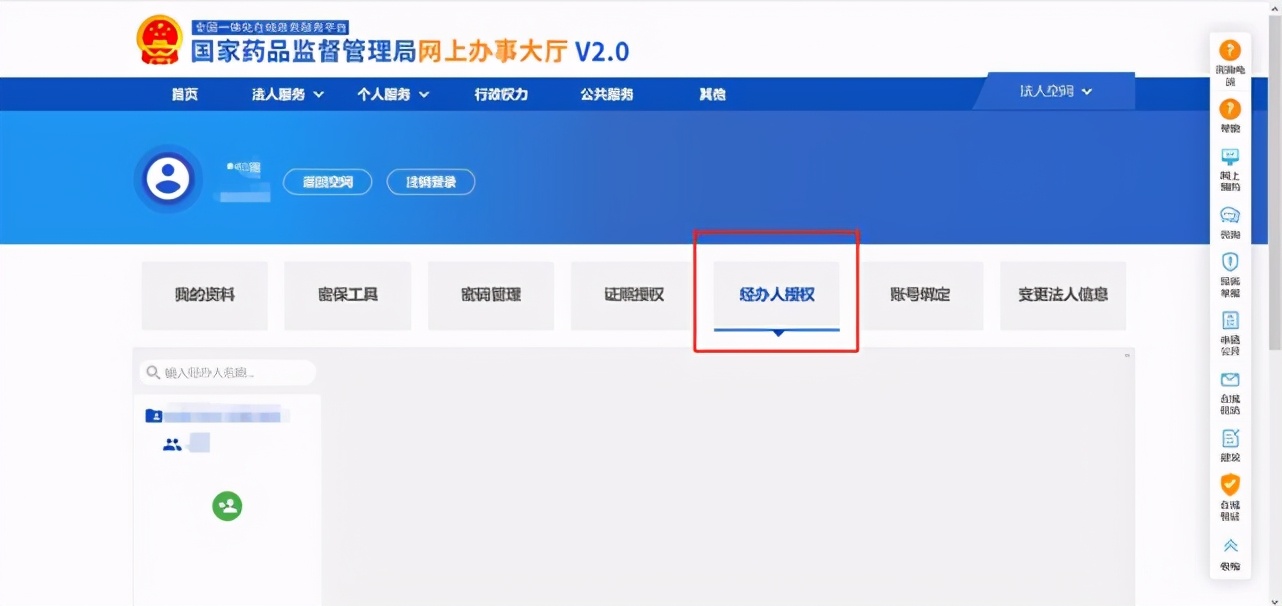Click the green add-operator icon in left panel
This screenshot has height=606, width=1282.
pos(227,506)
